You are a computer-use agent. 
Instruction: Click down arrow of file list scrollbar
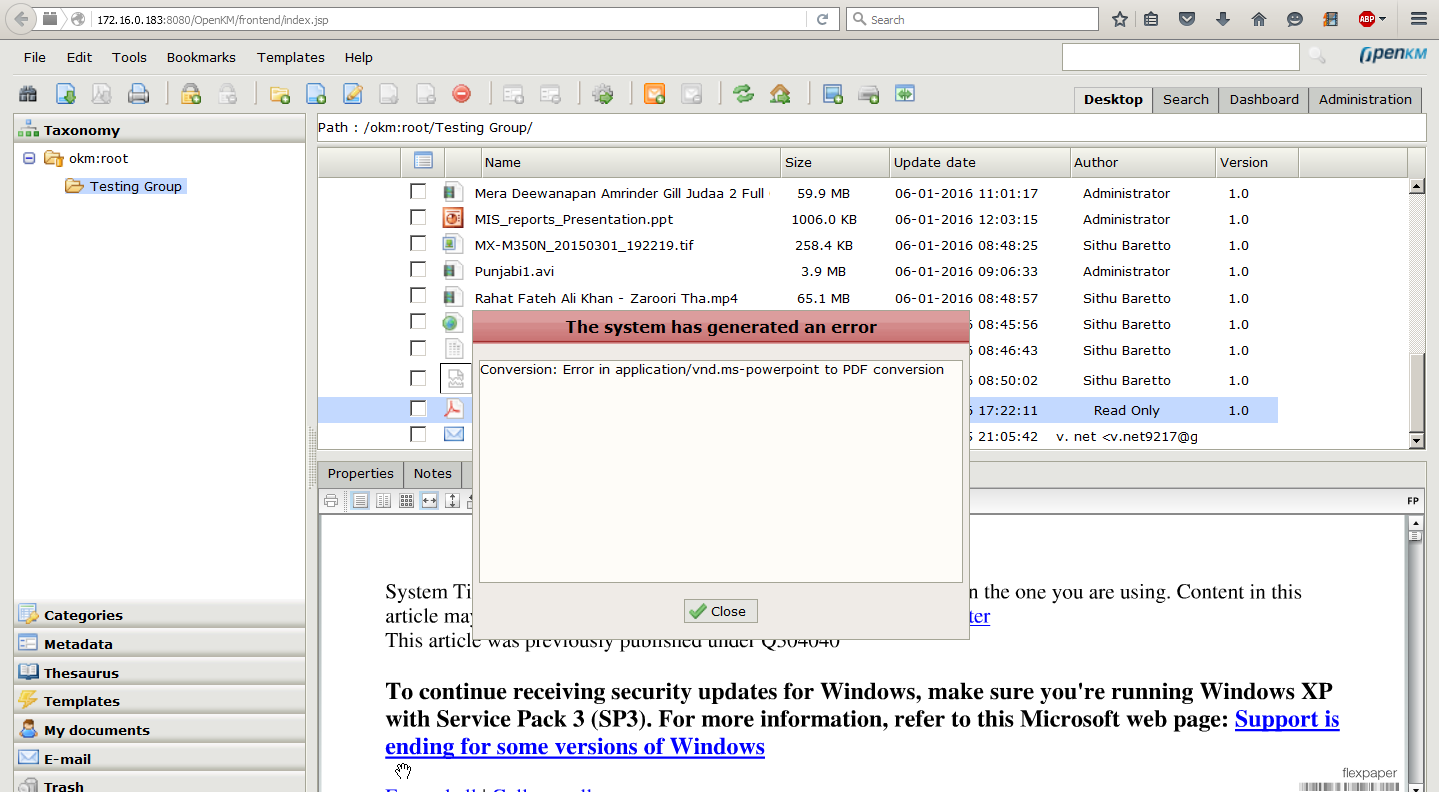coord(1416,441)
